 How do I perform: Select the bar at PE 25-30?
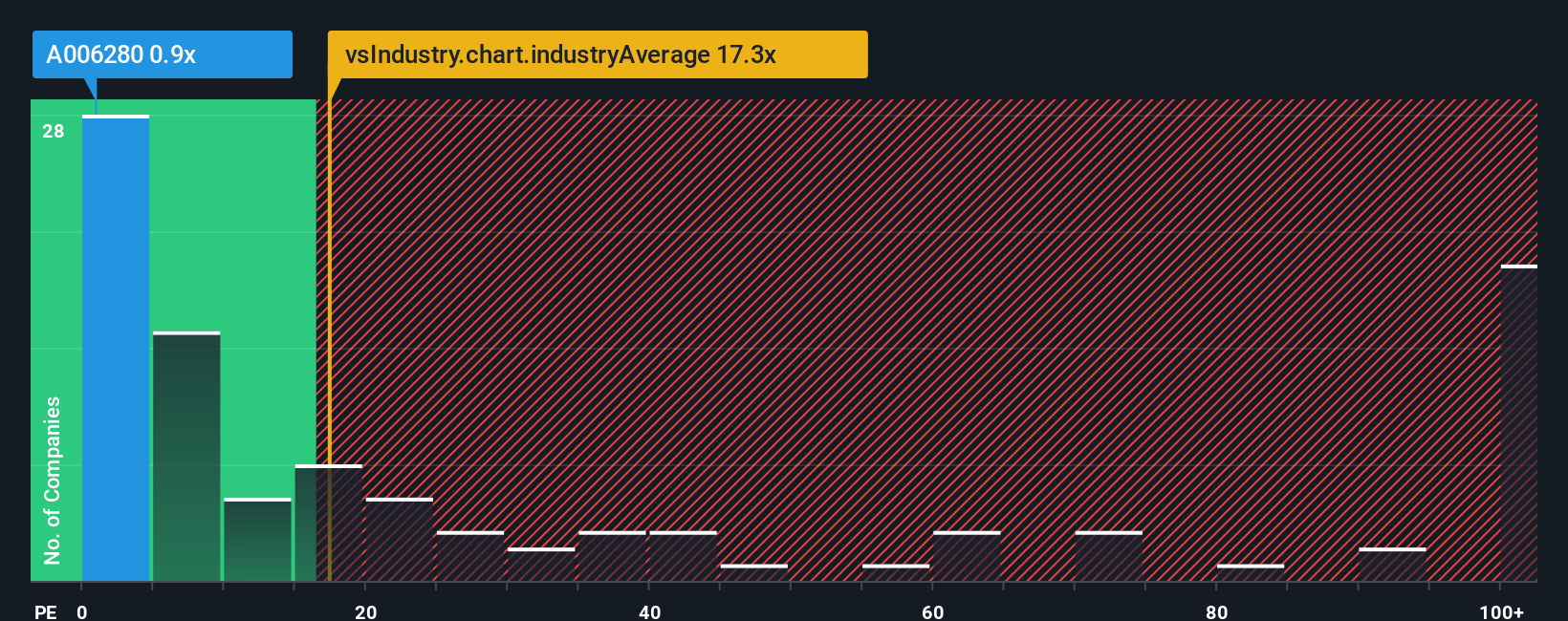[x=470, y=556]
